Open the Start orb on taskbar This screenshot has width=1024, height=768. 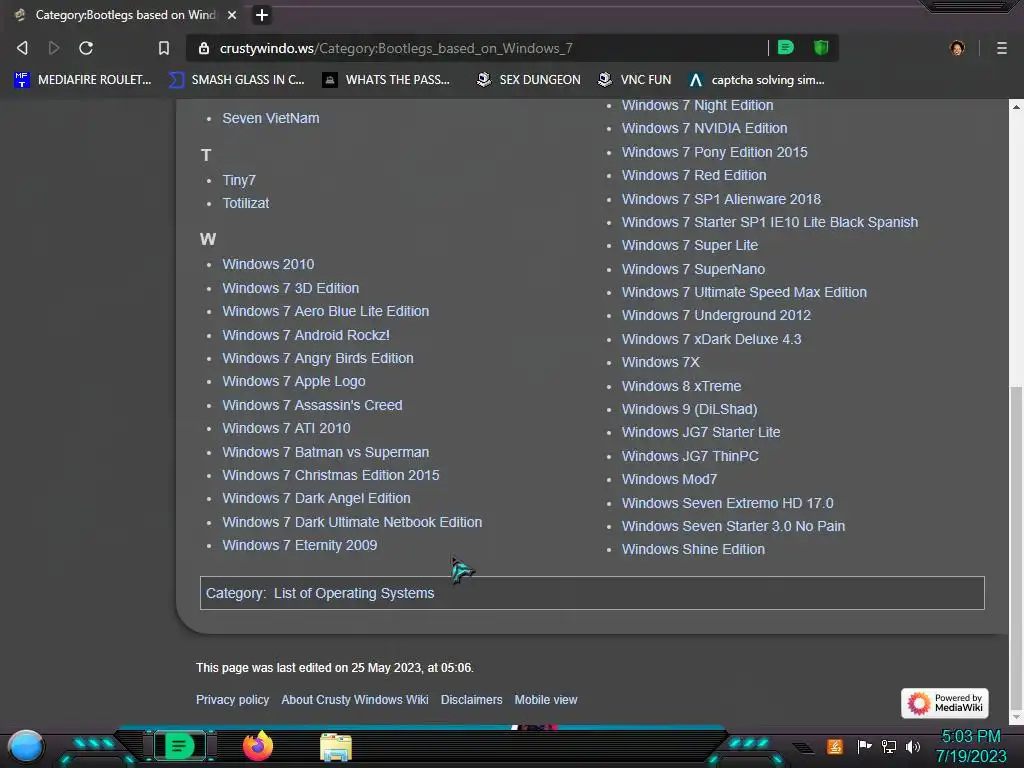pyautogui.click(x=25, y=747)
